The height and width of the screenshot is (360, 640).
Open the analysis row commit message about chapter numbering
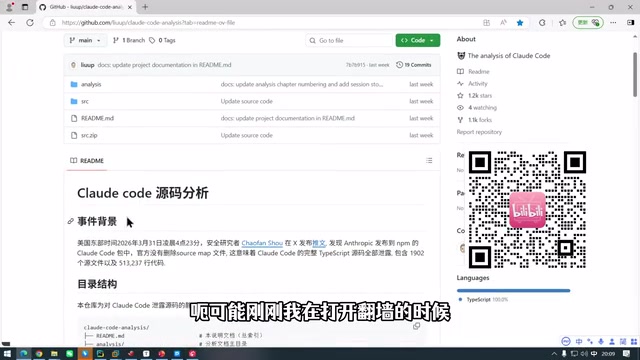(302, 84)
